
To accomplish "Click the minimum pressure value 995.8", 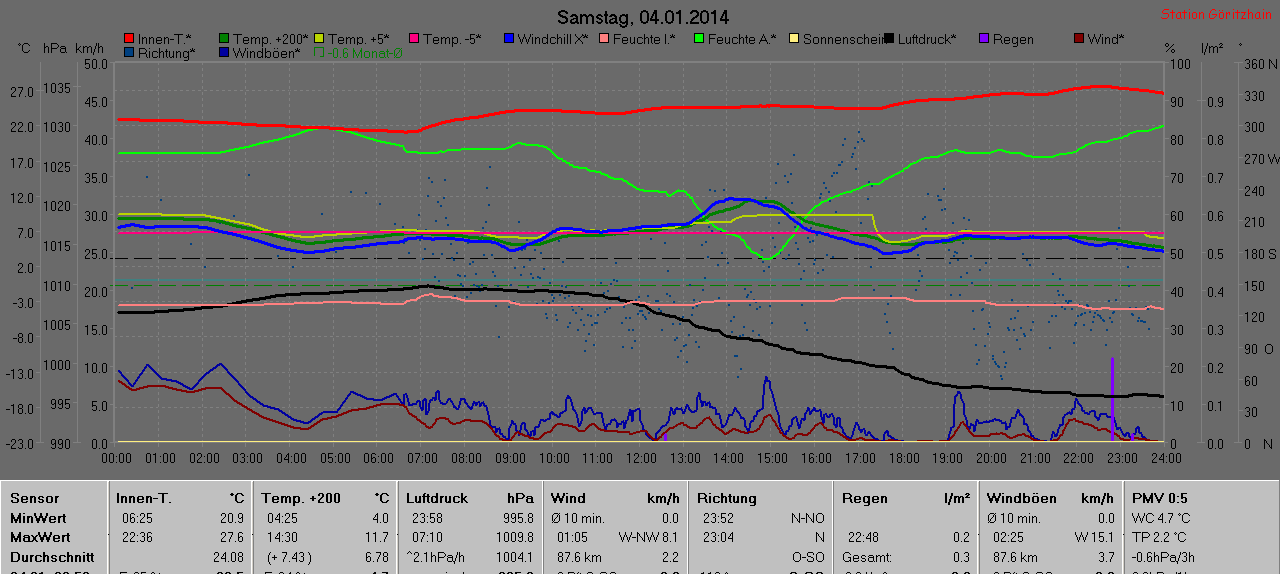I will (517, 518).
